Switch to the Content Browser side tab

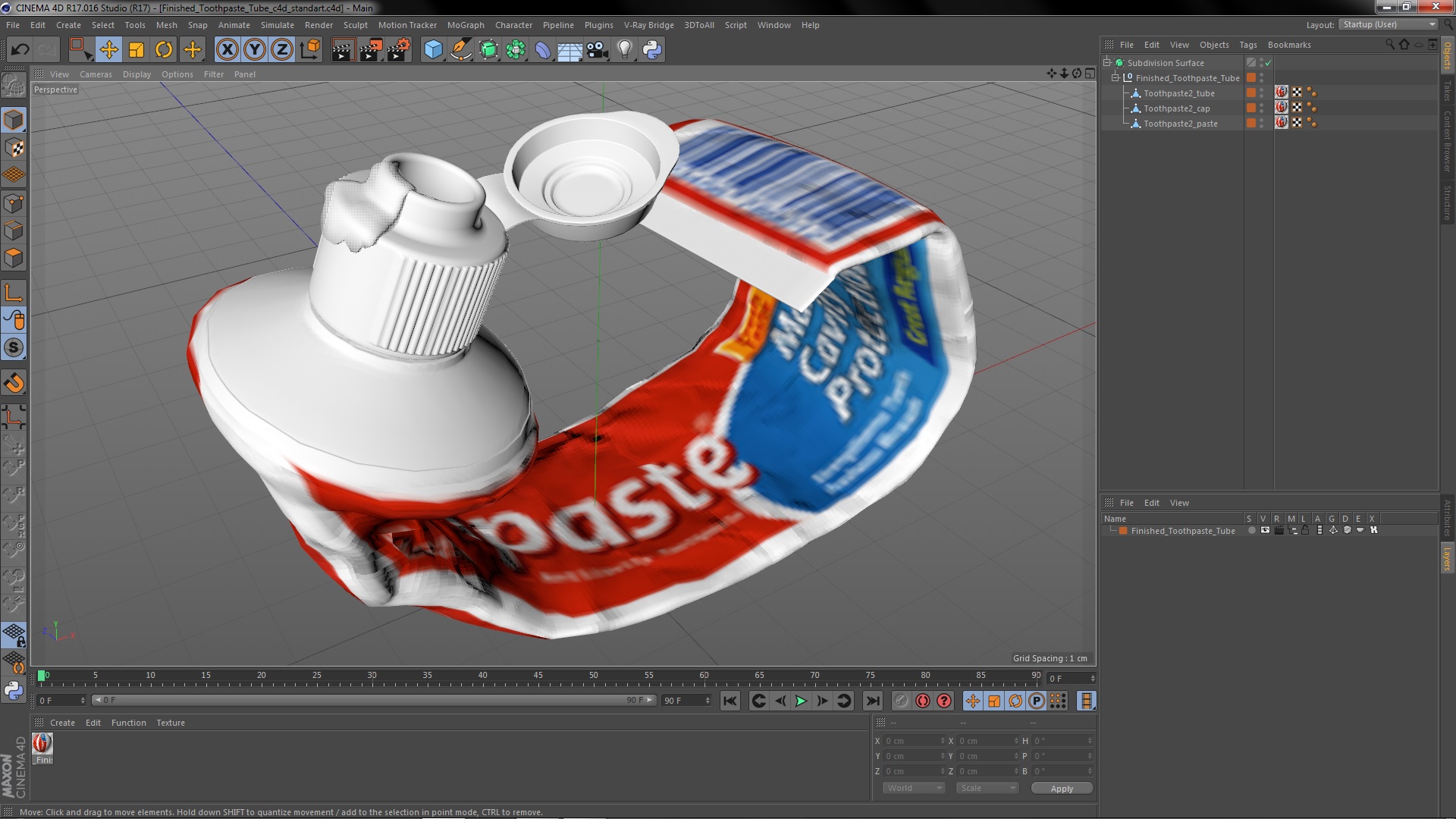pos(1448,141)
